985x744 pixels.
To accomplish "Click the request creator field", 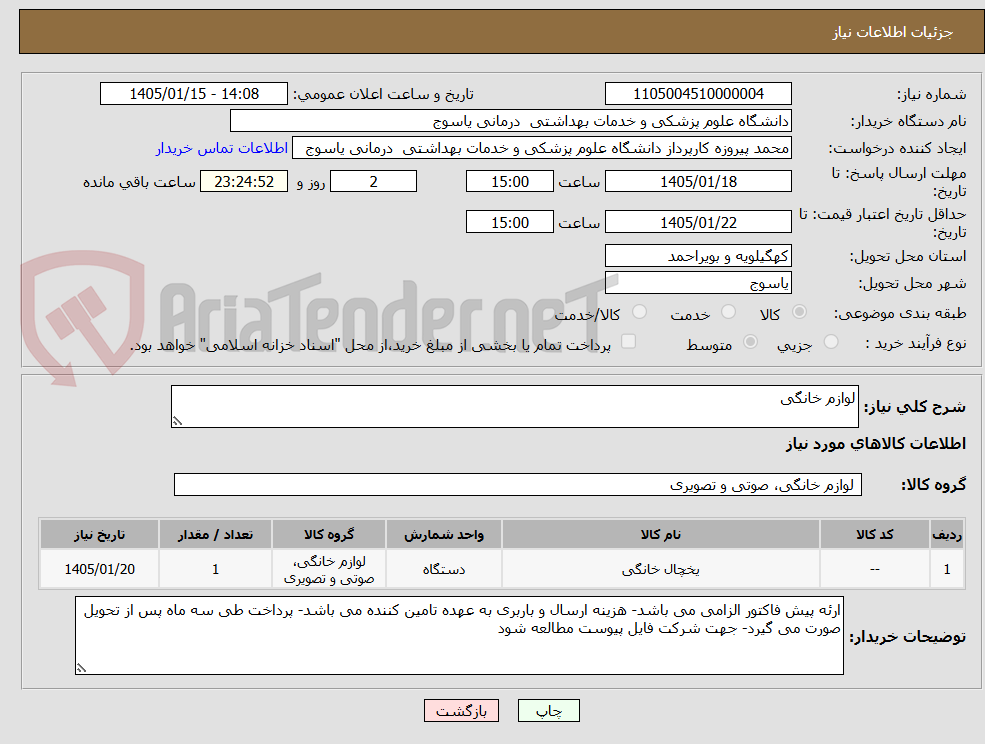I will [x=542, y=148].
